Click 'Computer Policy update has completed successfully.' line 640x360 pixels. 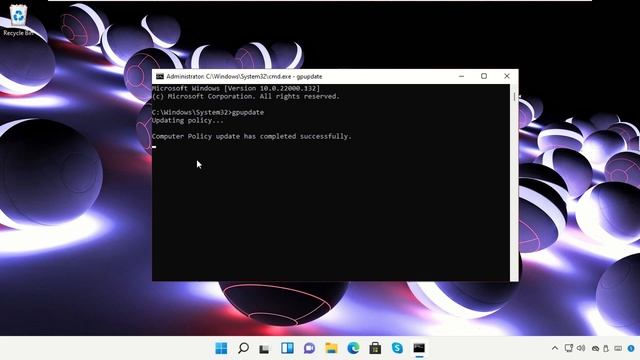[x=251, y=136]
